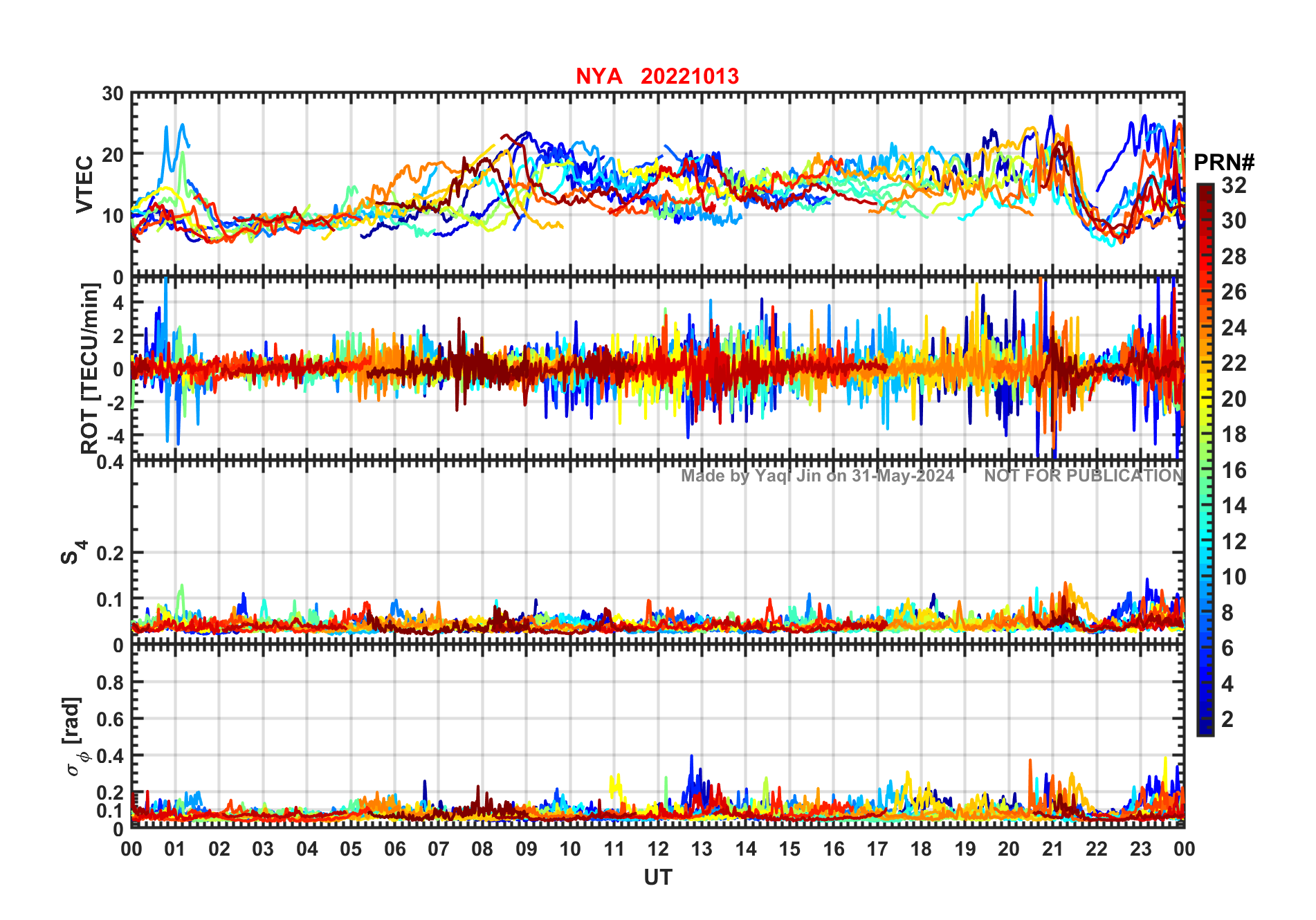Click the 'PRN#' colorbar heading

coord(1224,163)
